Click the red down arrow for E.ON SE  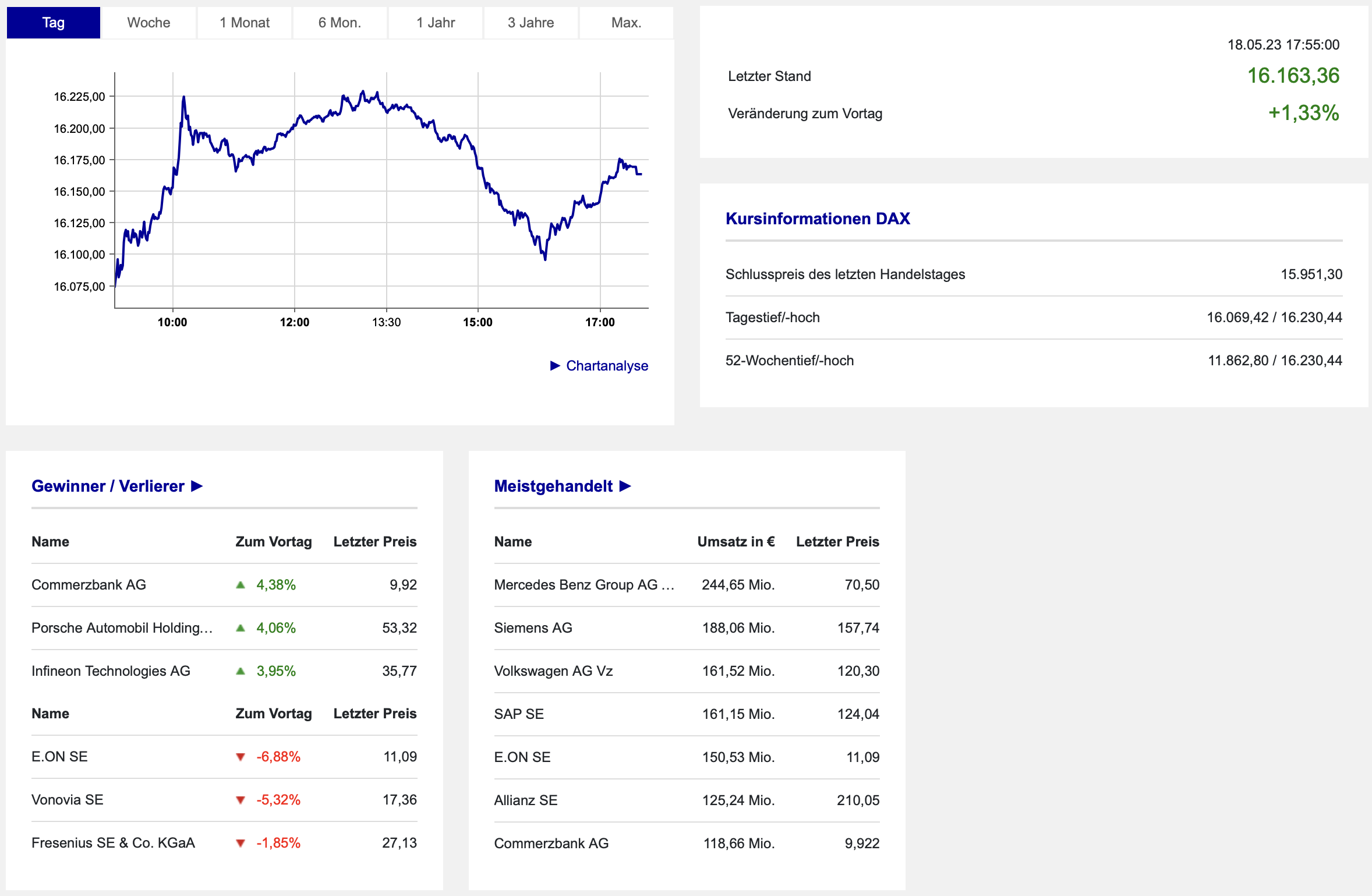tap(241, 757)
